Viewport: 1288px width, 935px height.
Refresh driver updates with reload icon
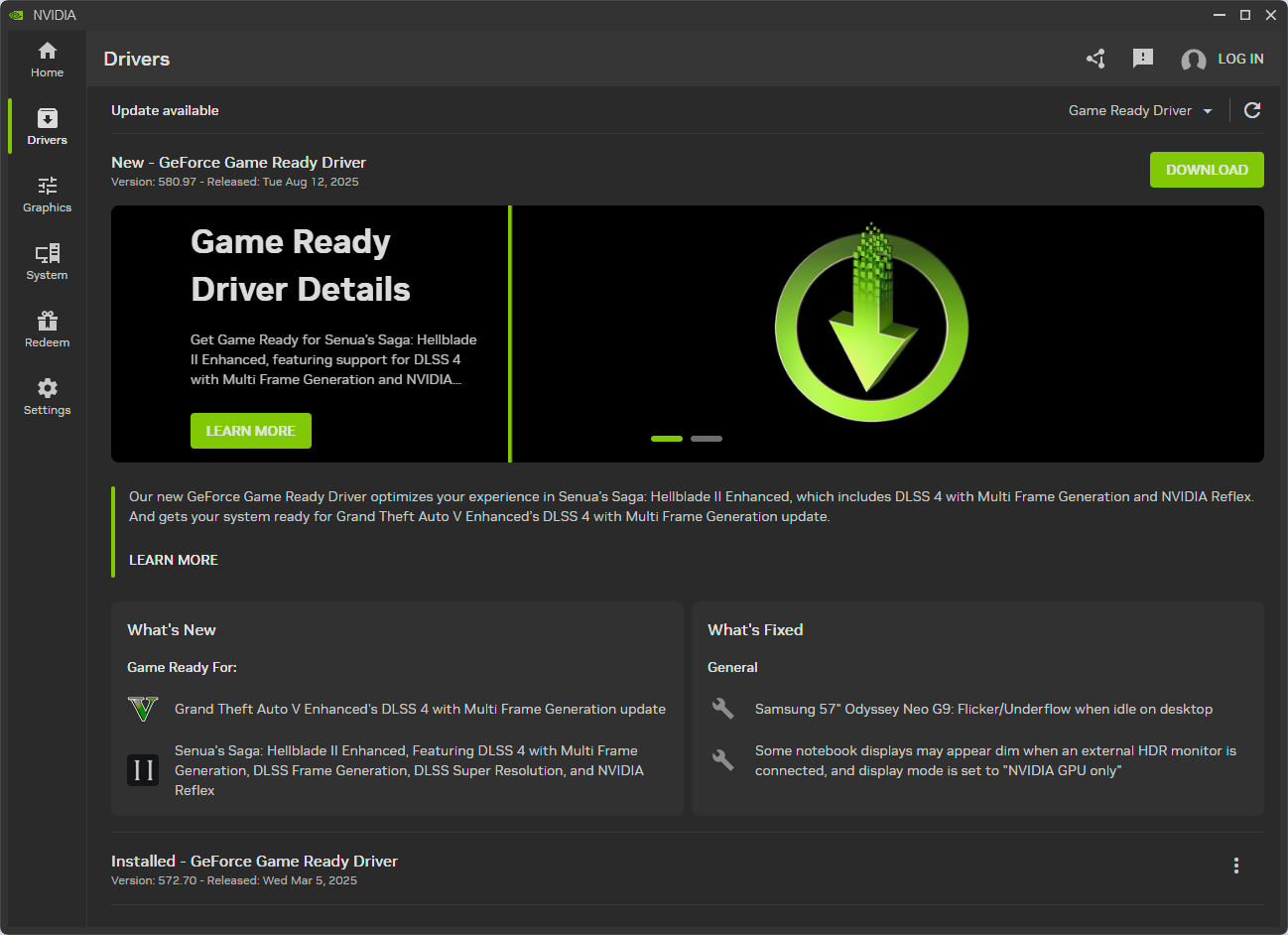pyautogui.click(x=1252, y=110)
